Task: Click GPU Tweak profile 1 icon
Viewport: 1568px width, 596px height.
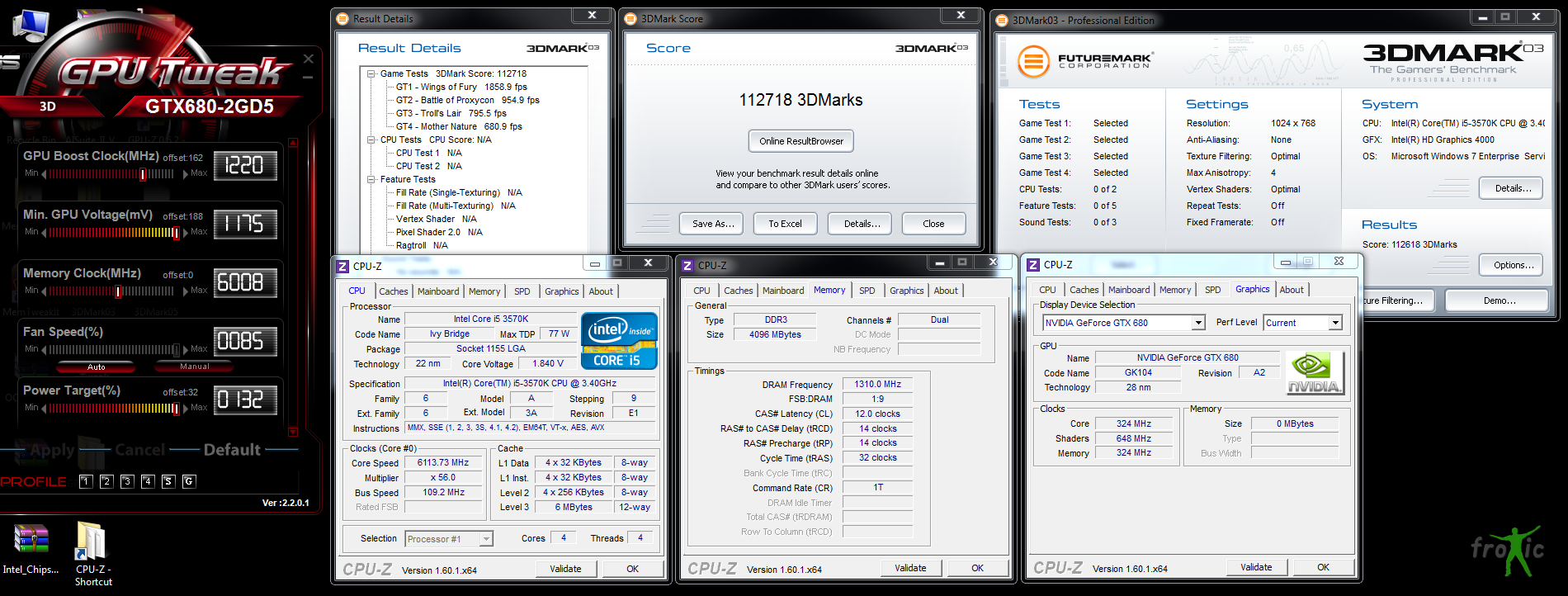Action: click(86, 481)
